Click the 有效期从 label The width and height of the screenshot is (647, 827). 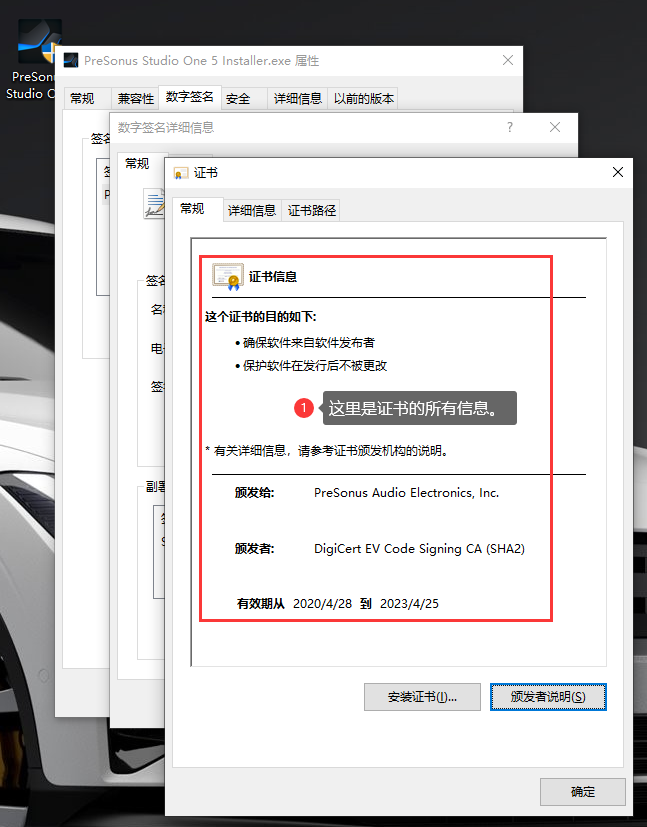(x=260, y=604)
